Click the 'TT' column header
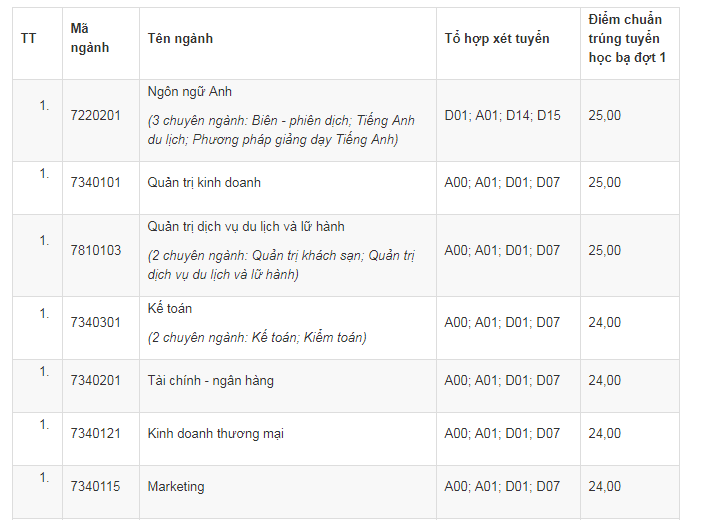Viewport: 711px width, 520px height. click(x=28, y=39)
